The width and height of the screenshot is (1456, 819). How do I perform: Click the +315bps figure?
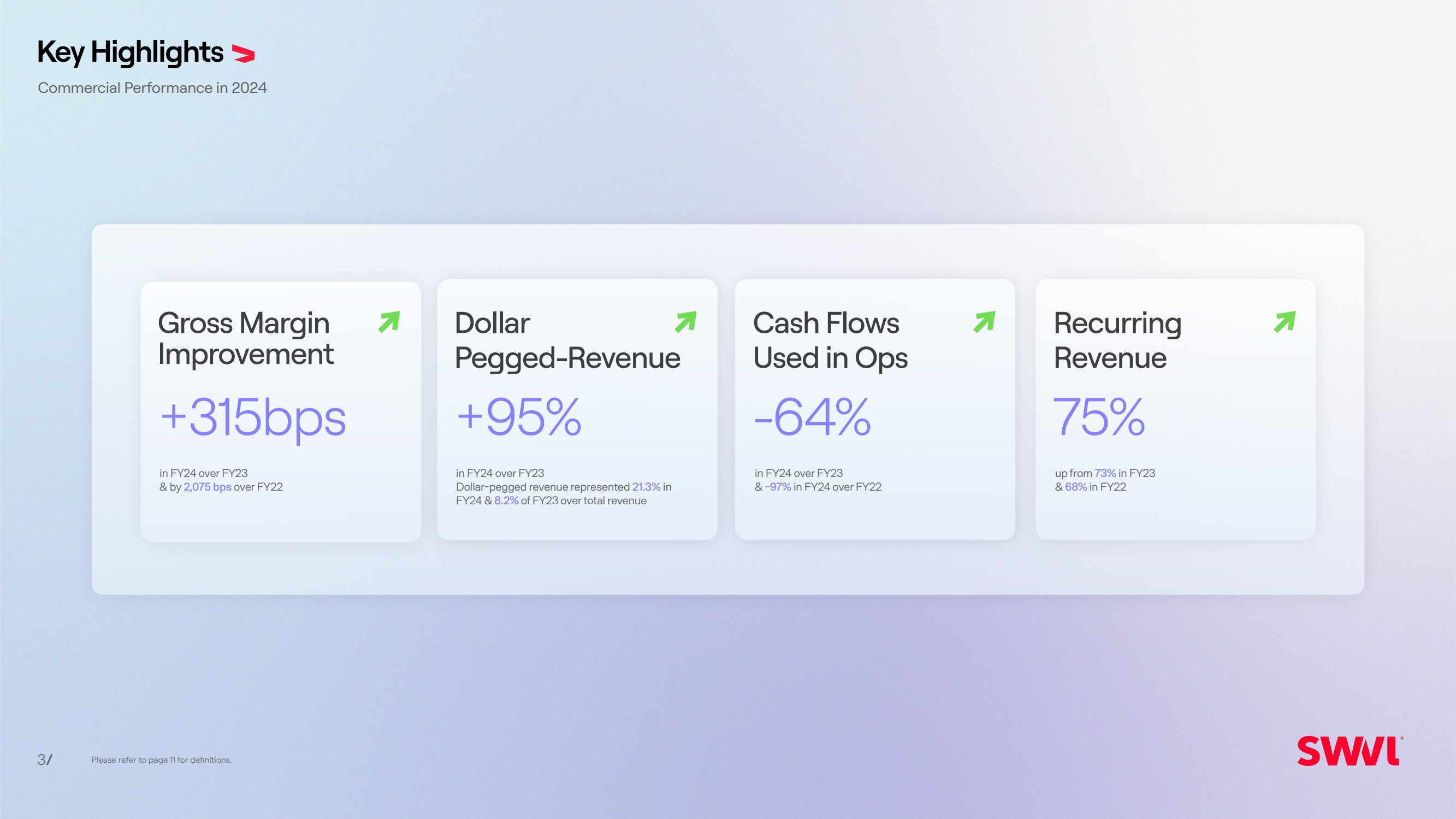pyautogui.click(x=253, y=417)
